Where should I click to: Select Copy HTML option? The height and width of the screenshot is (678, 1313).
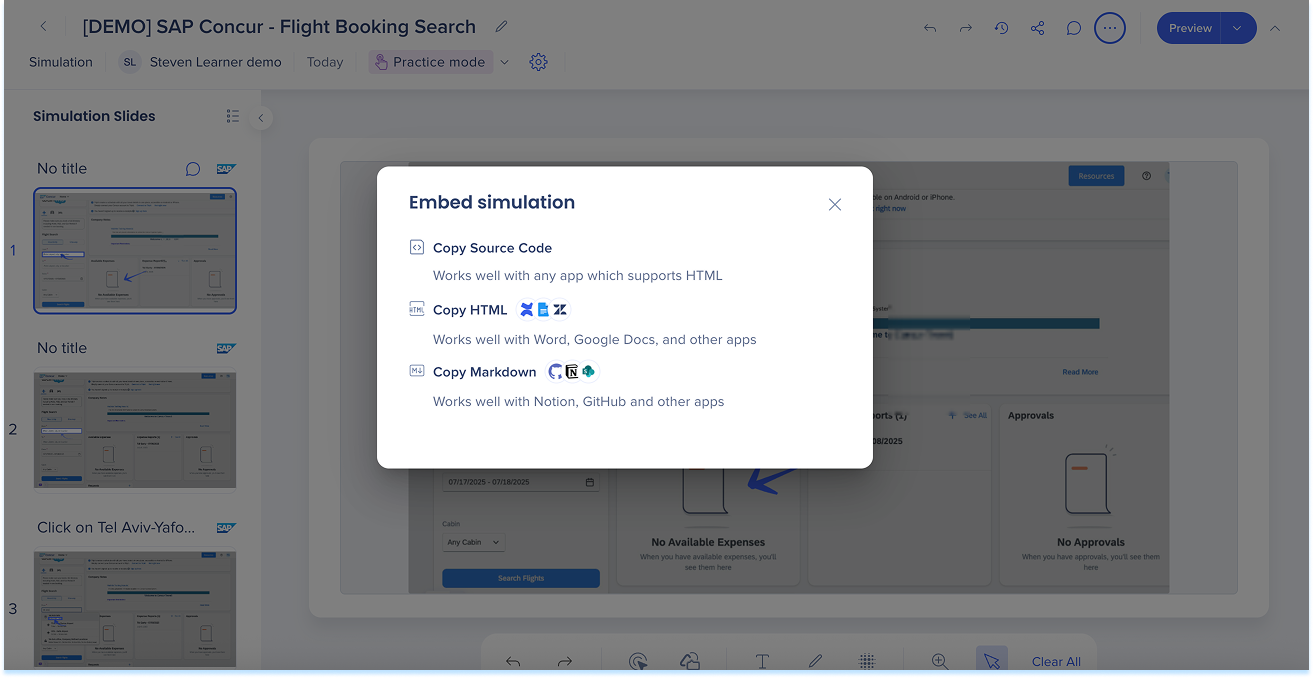click(x=469, y=310)
